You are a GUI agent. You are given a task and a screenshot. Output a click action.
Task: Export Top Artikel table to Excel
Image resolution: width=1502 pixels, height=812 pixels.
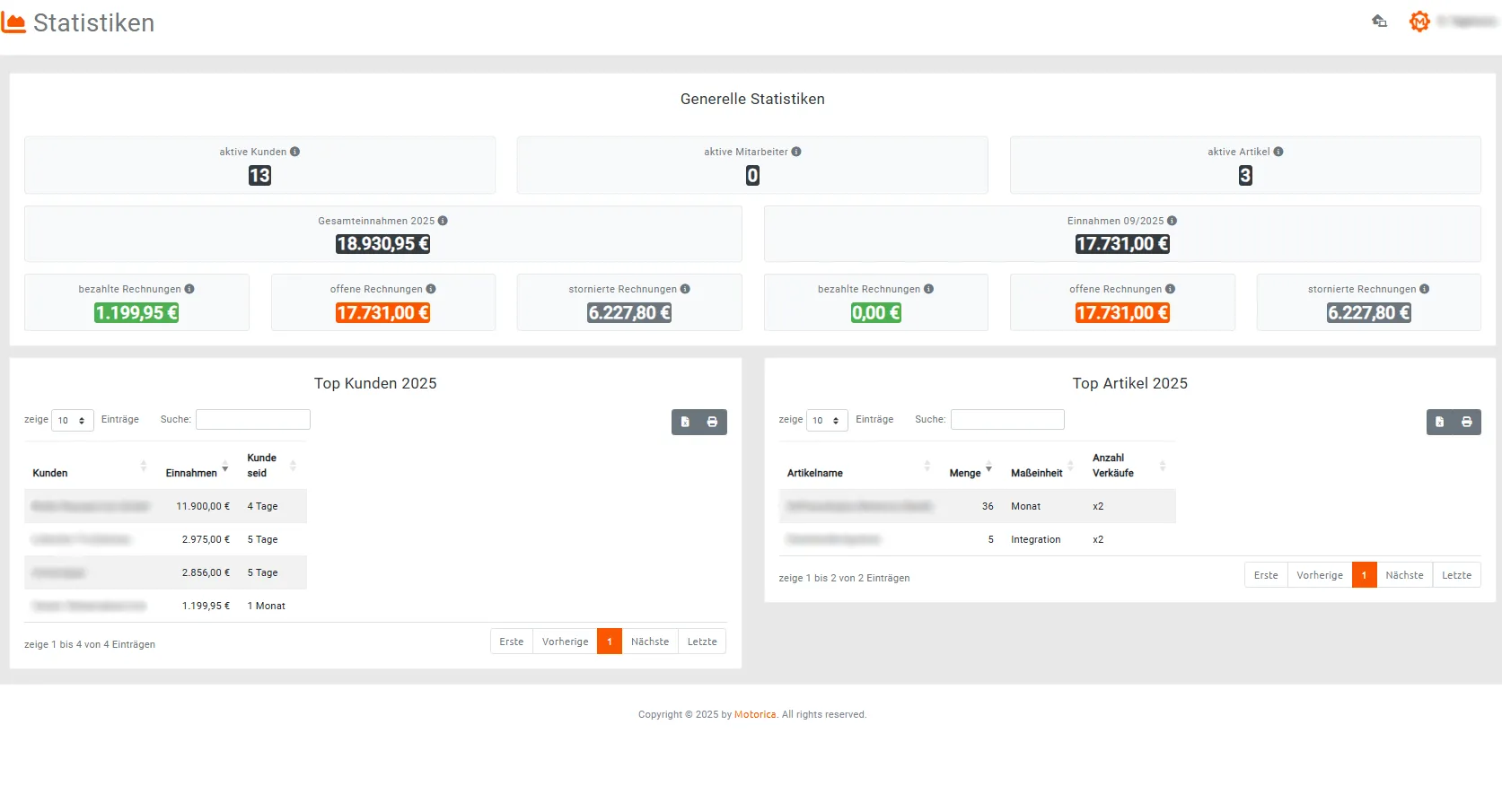[x=1440, y=422]
